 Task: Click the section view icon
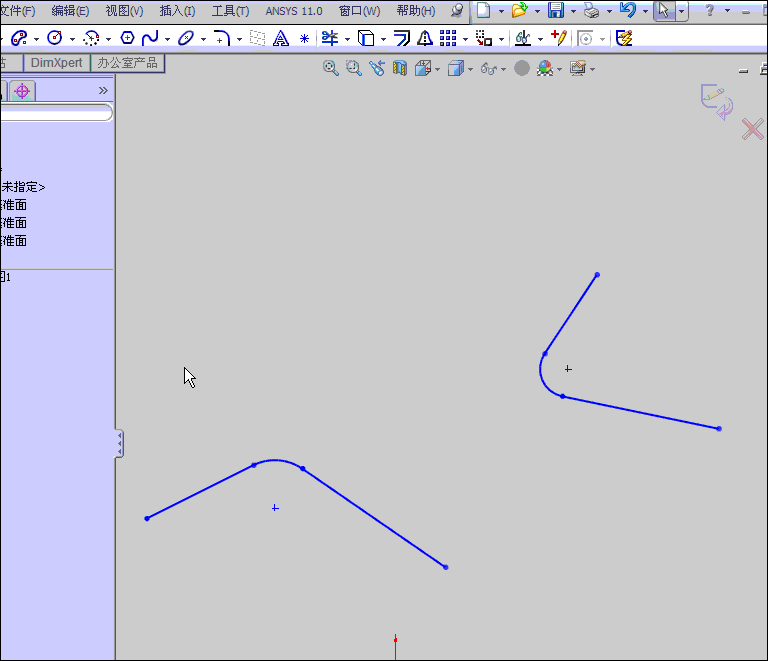click(400, 68)
